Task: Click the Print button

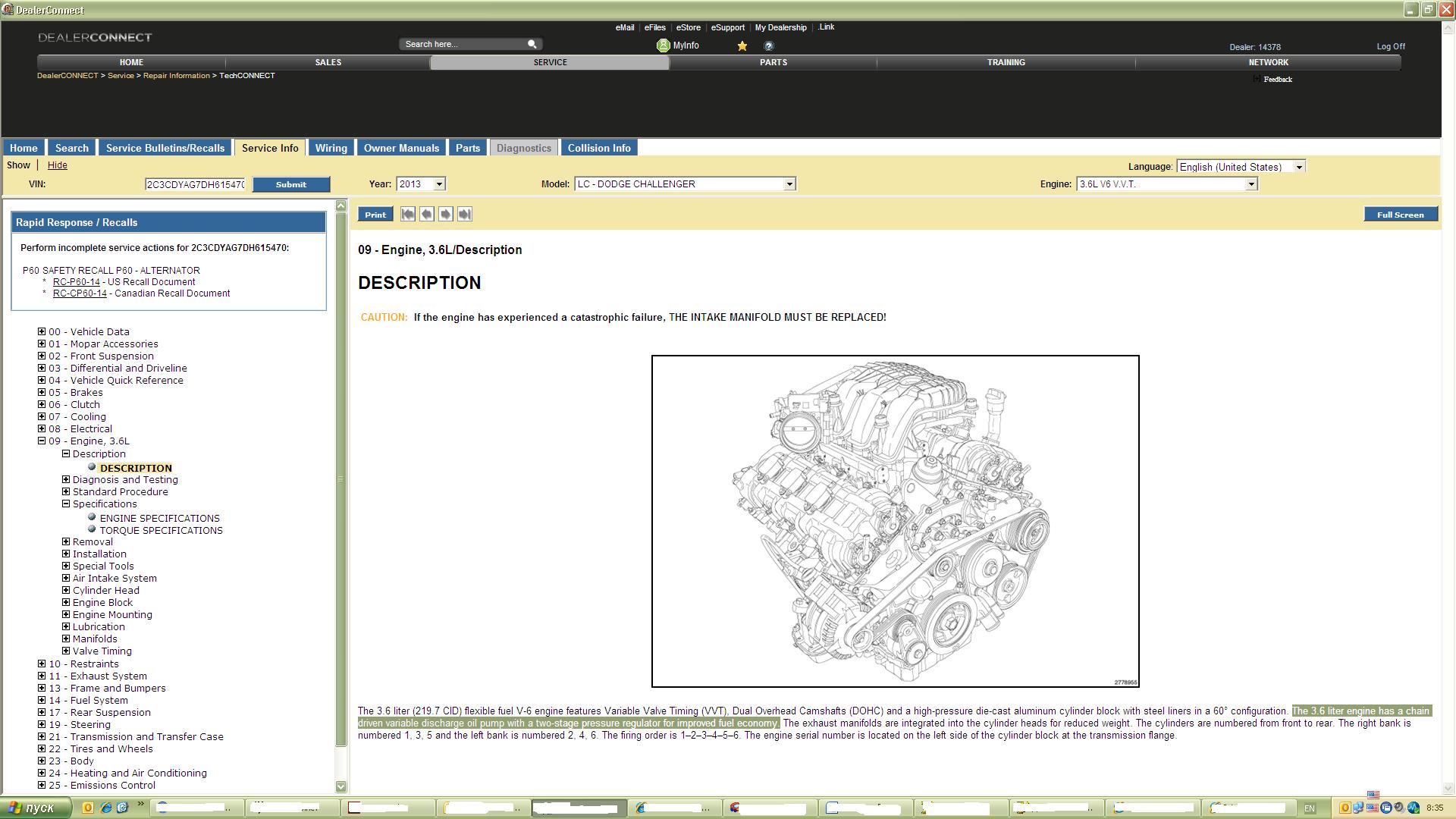Action: tap(375, 215)
